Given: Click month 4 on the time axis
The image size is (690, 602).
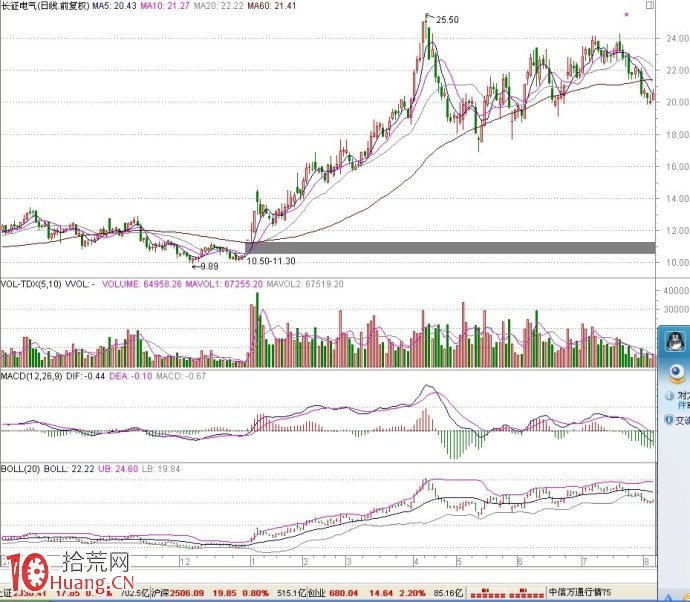Looking at the screenshot, I should point(416,562).
